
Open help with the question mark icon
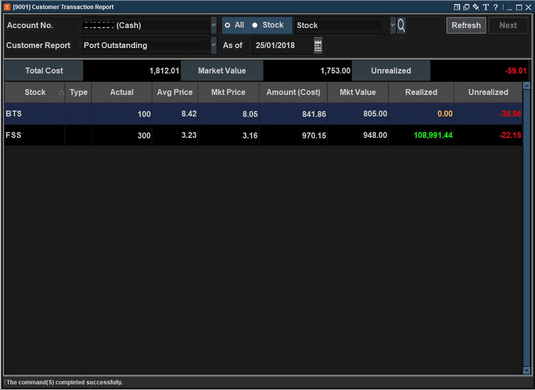click(x=495, y=7)
